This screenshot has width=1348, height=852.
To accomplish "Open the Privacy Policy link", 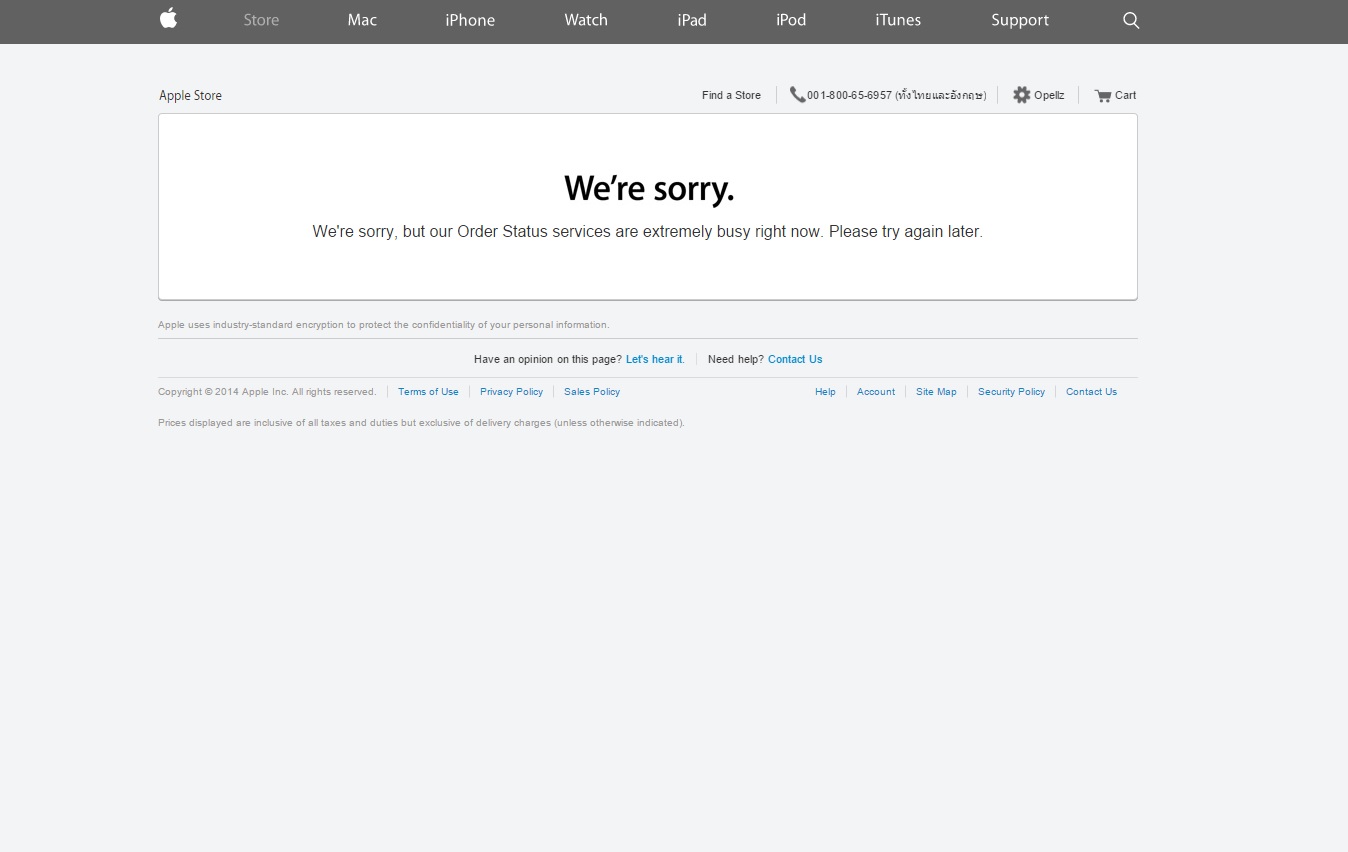I will point(511,392).
